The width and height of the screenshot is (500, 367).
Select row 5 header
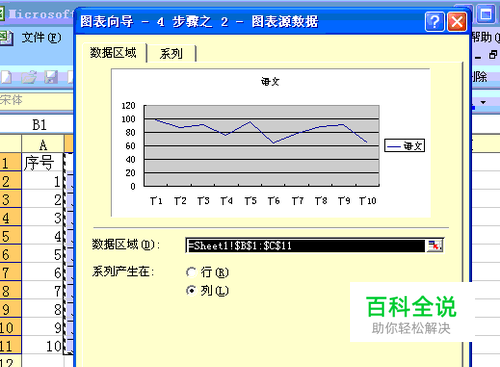[10, 236]
